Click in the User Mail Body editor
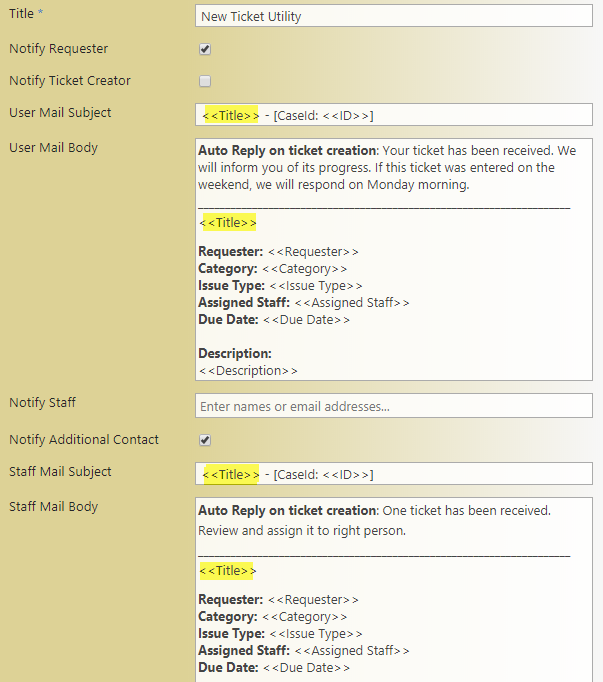603x682 pixels. [394, 260]
